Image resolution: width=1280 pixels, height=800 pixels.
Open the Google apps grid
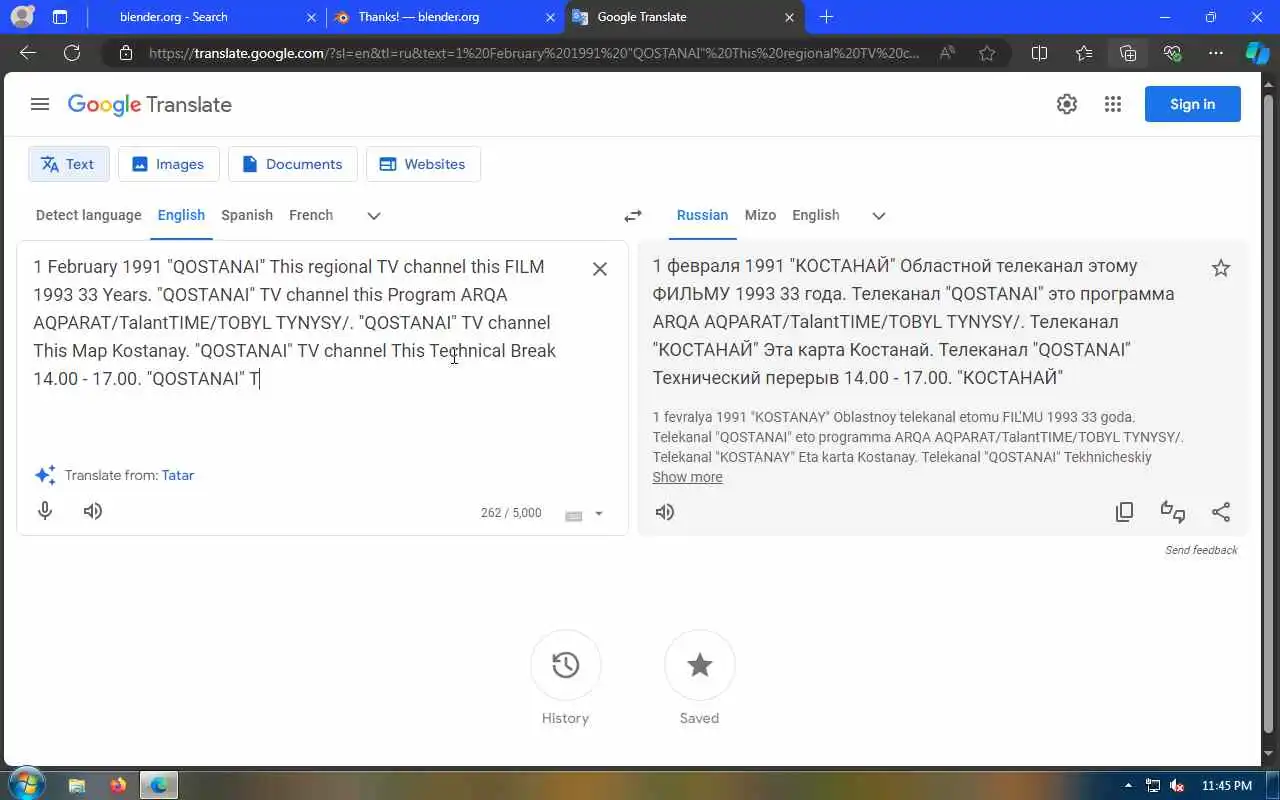point(1113,104)
